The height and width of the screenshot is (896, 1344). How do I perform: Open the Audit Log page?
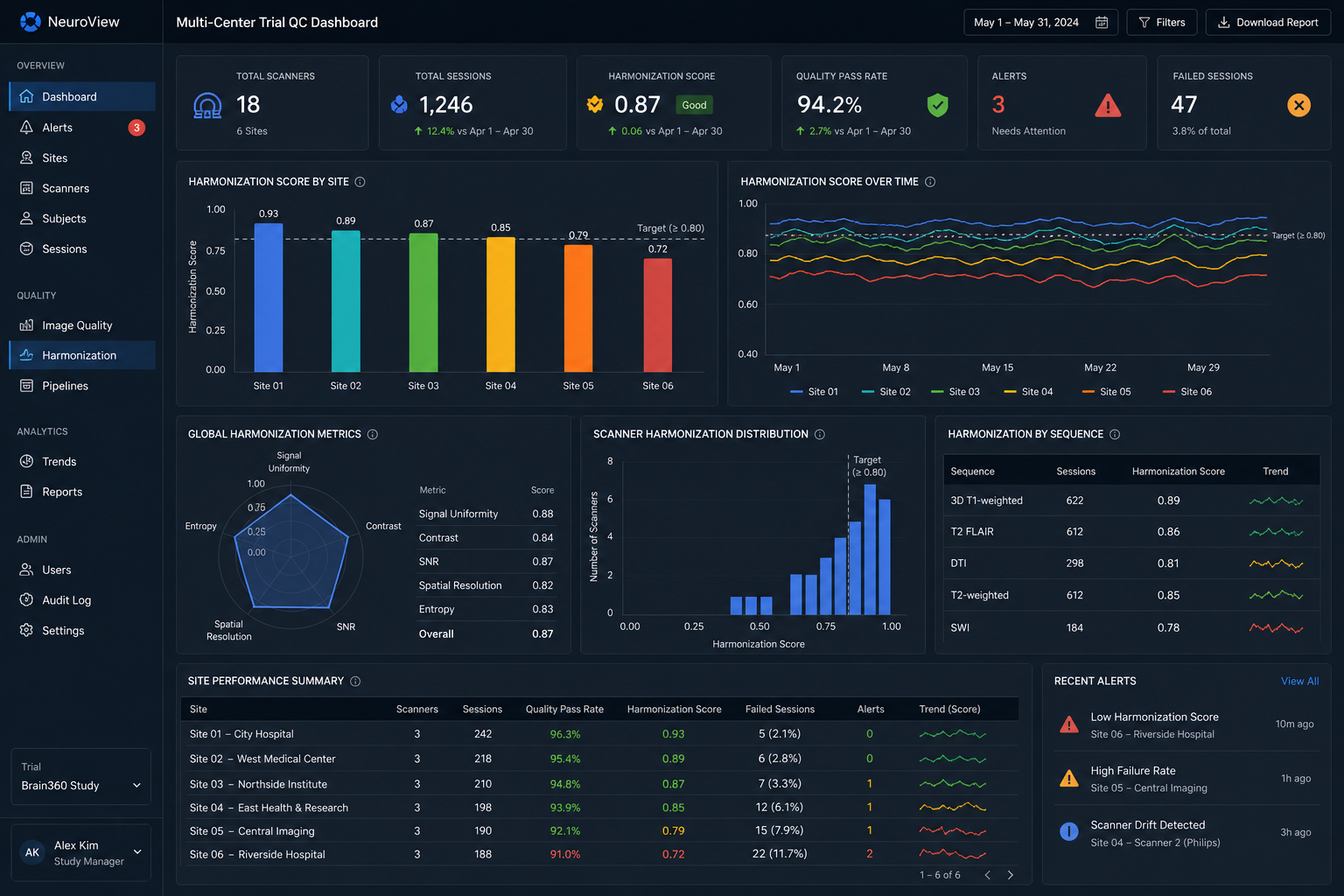pyautogui.click(x=82, y=600)
